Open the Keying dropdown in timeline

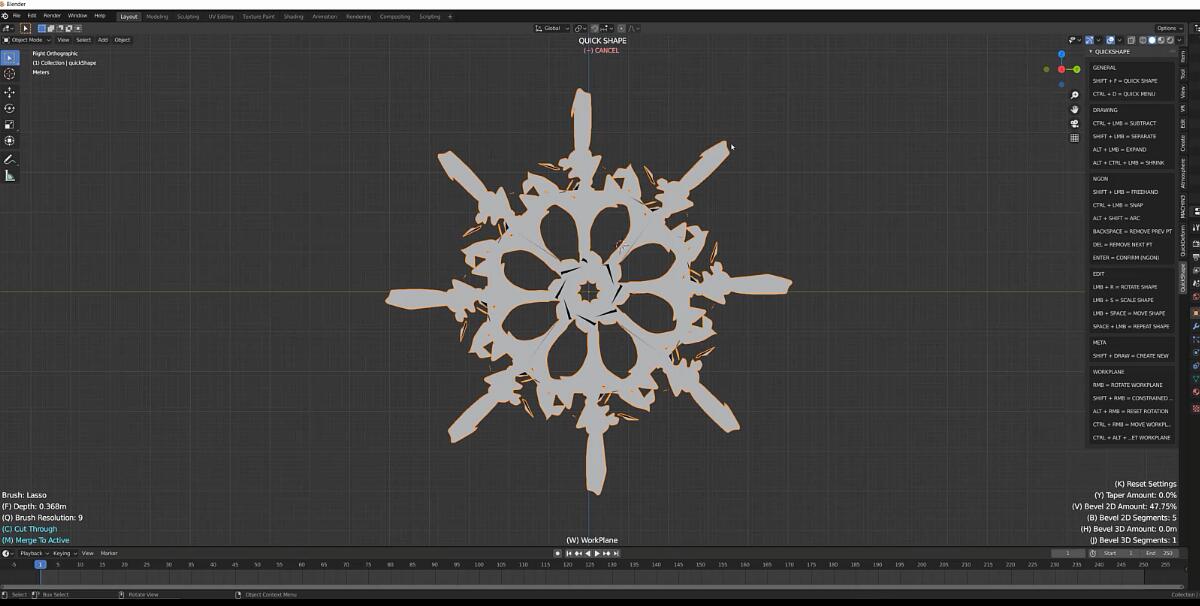[x=64, y=553]
